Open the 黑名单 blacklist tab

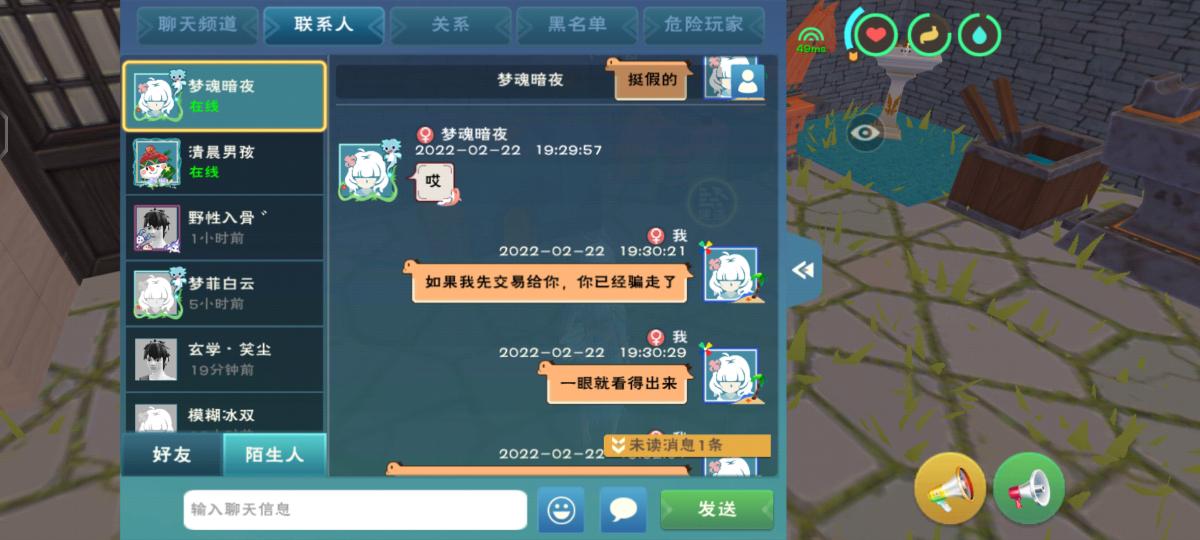click(x=577, y=26)
